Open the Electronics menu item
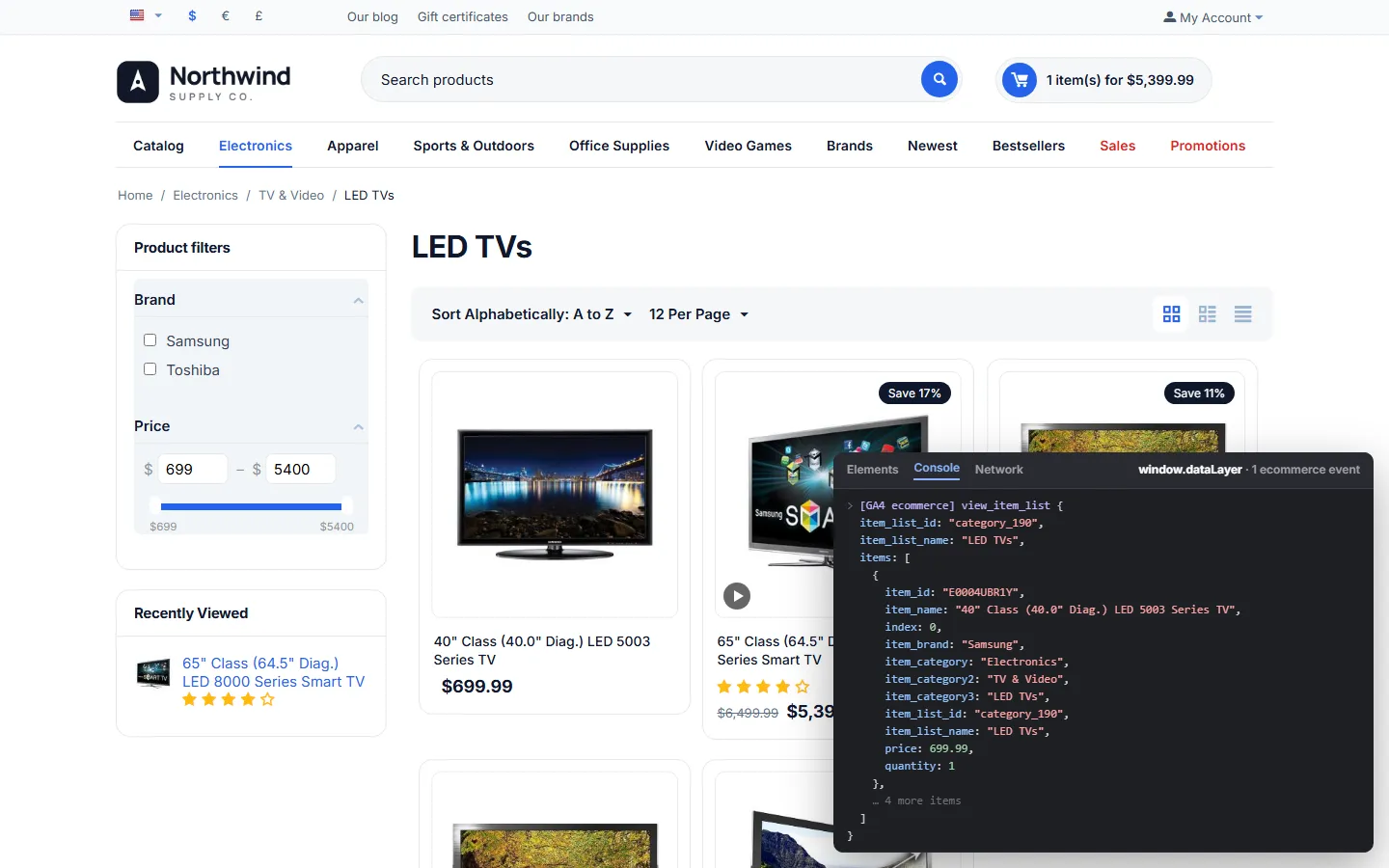Viewport: 1389px width, 868px height. 256,146
